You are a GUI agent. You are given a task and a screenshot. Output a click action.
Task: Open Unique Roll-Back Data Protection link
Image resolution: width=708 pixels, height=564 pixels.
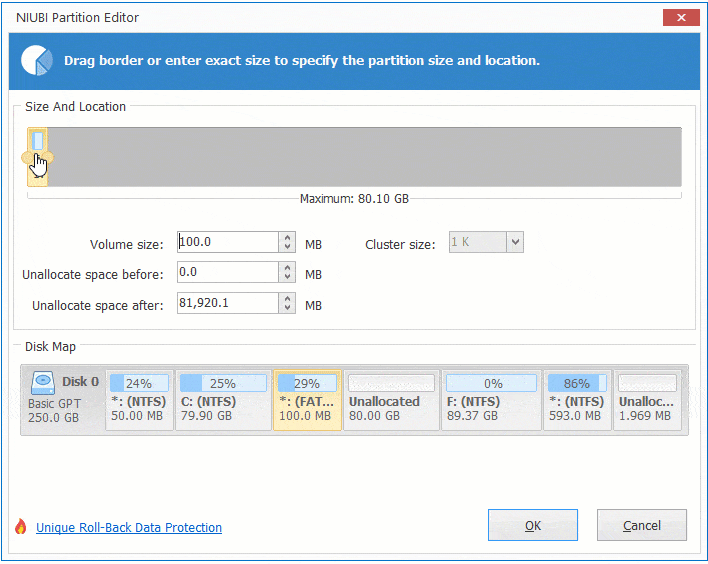[x=129, y=527]
